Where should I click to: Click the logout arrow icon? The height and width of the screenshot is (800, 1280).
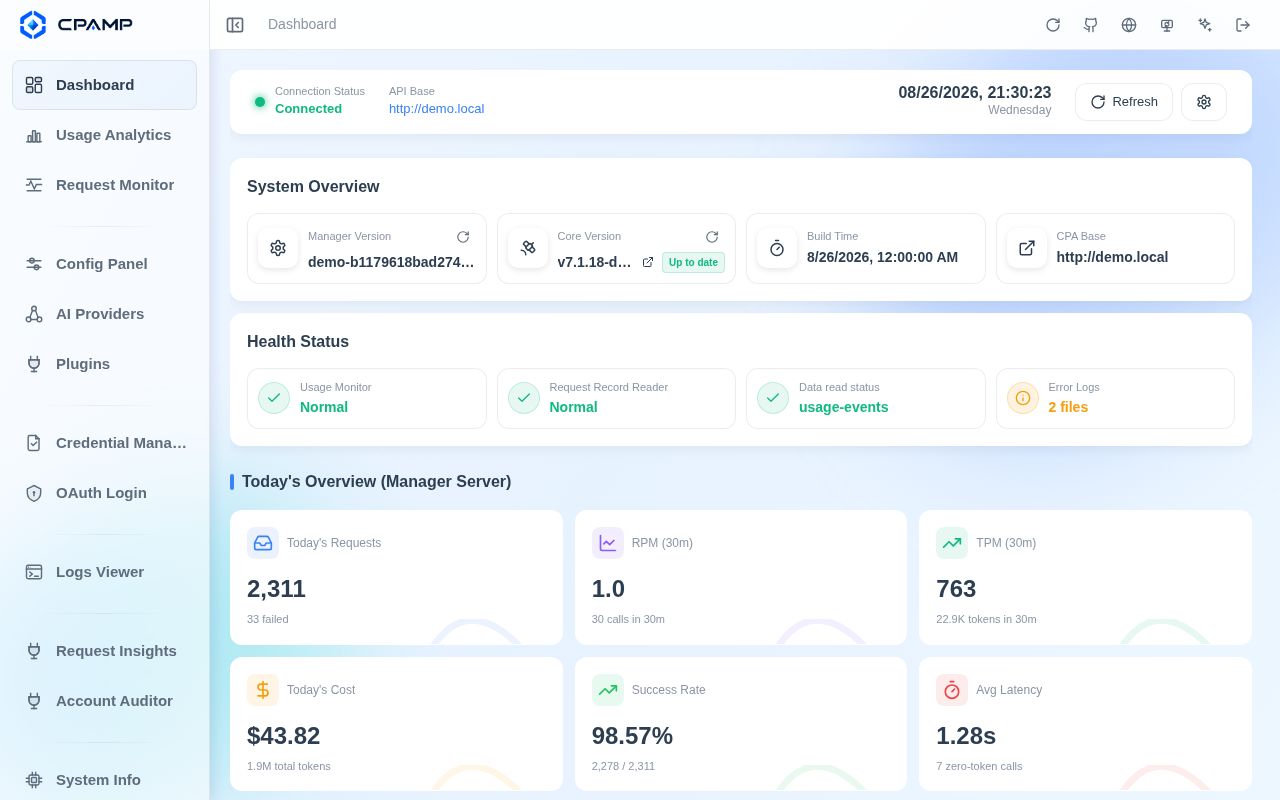(x=1243, y=25)
